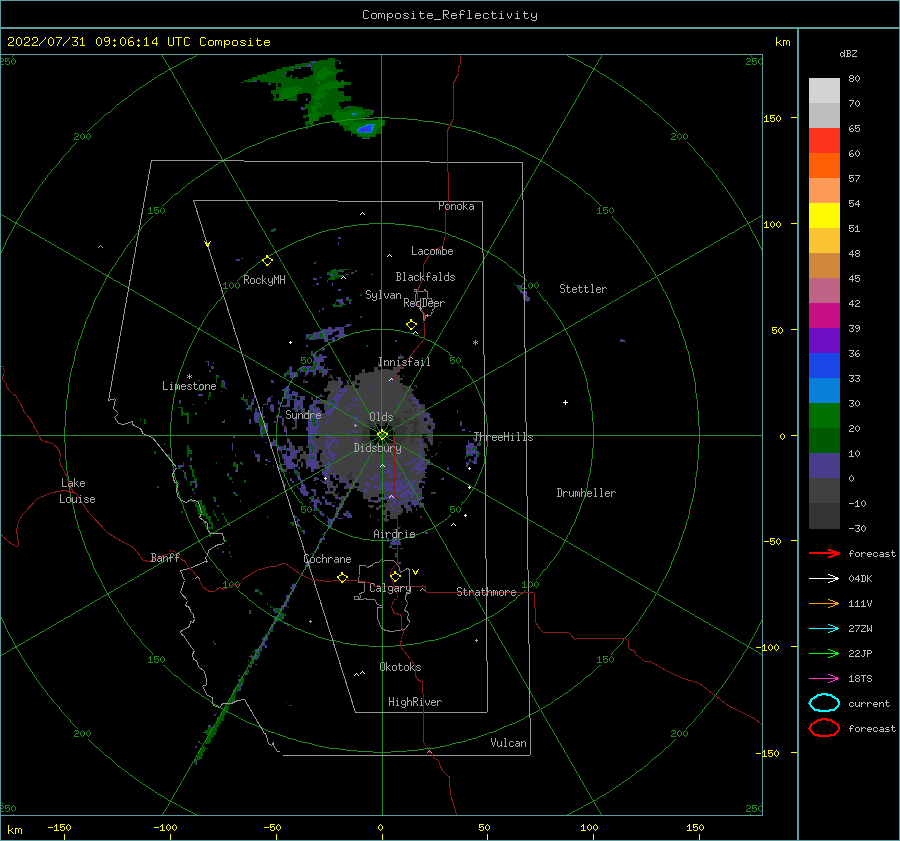
Task: Click the Sundre label
Action: click(303, 414)
